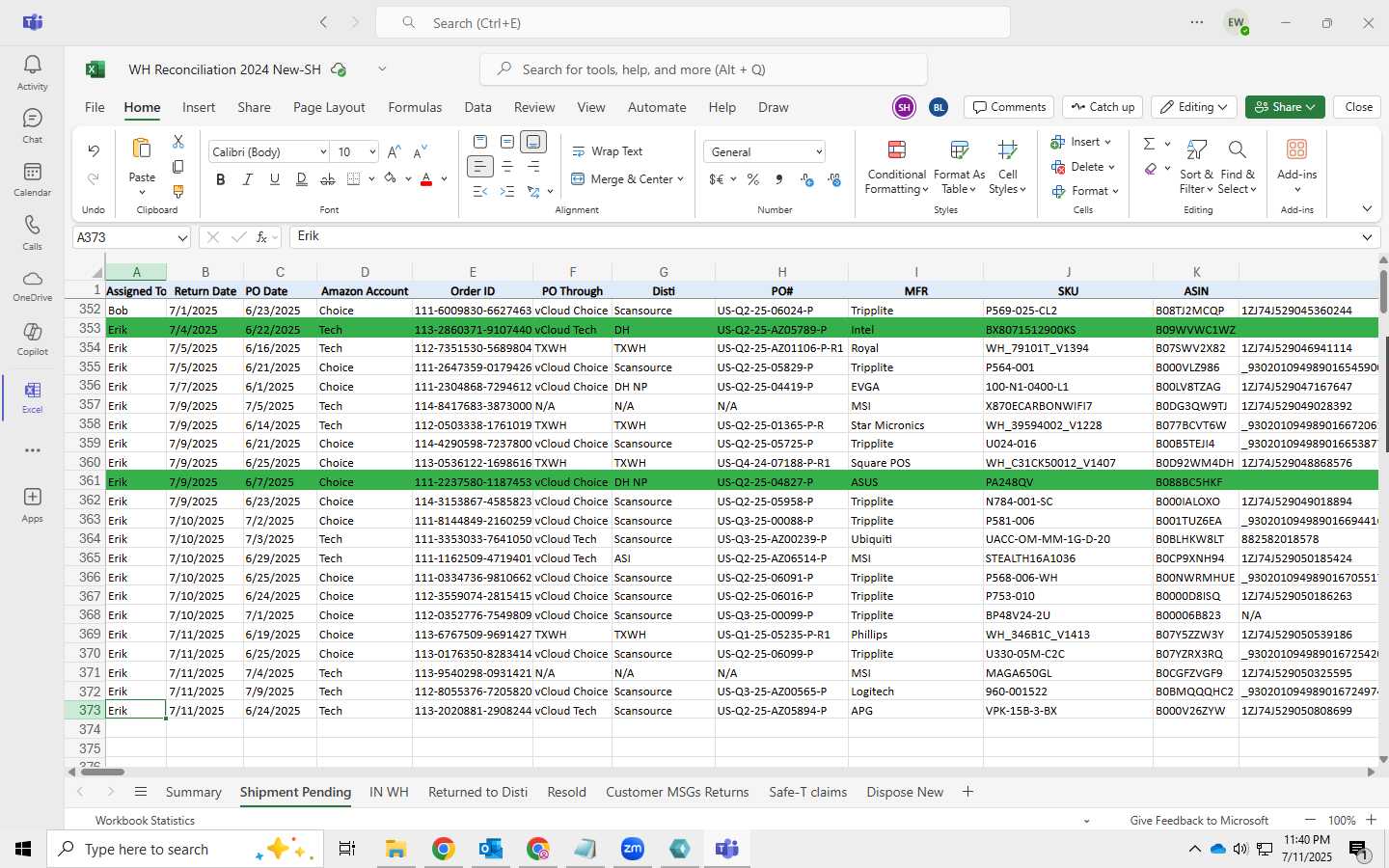1389x868 pixels.
Task: Open Conditional Formatting
Action: [x=896, y=166]
